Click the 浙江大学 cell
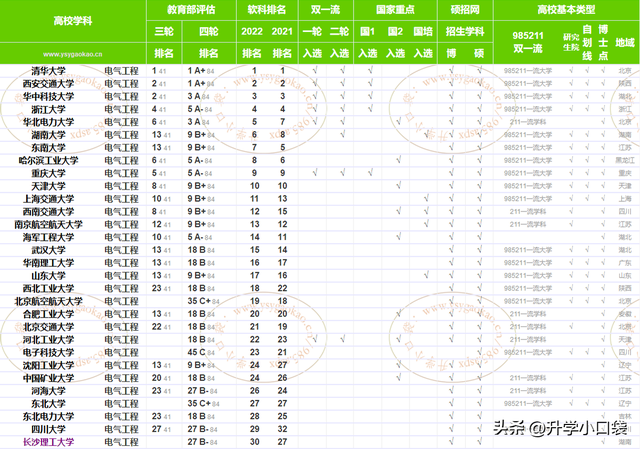This screenshot has height=449, width=640. [x=48, y=109]
